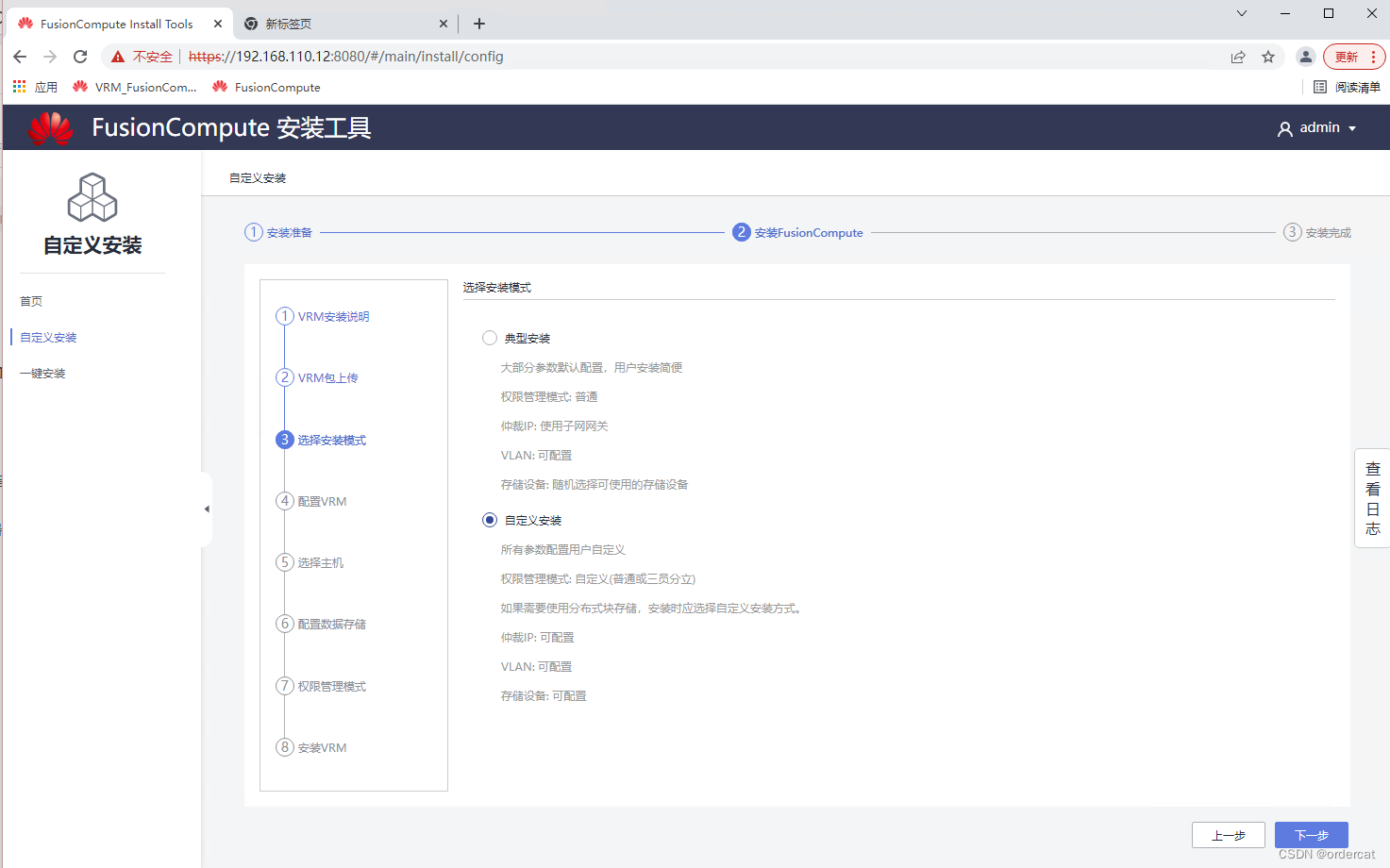Click the 应用 apps icon on bookmarks bar

[19, 86]
